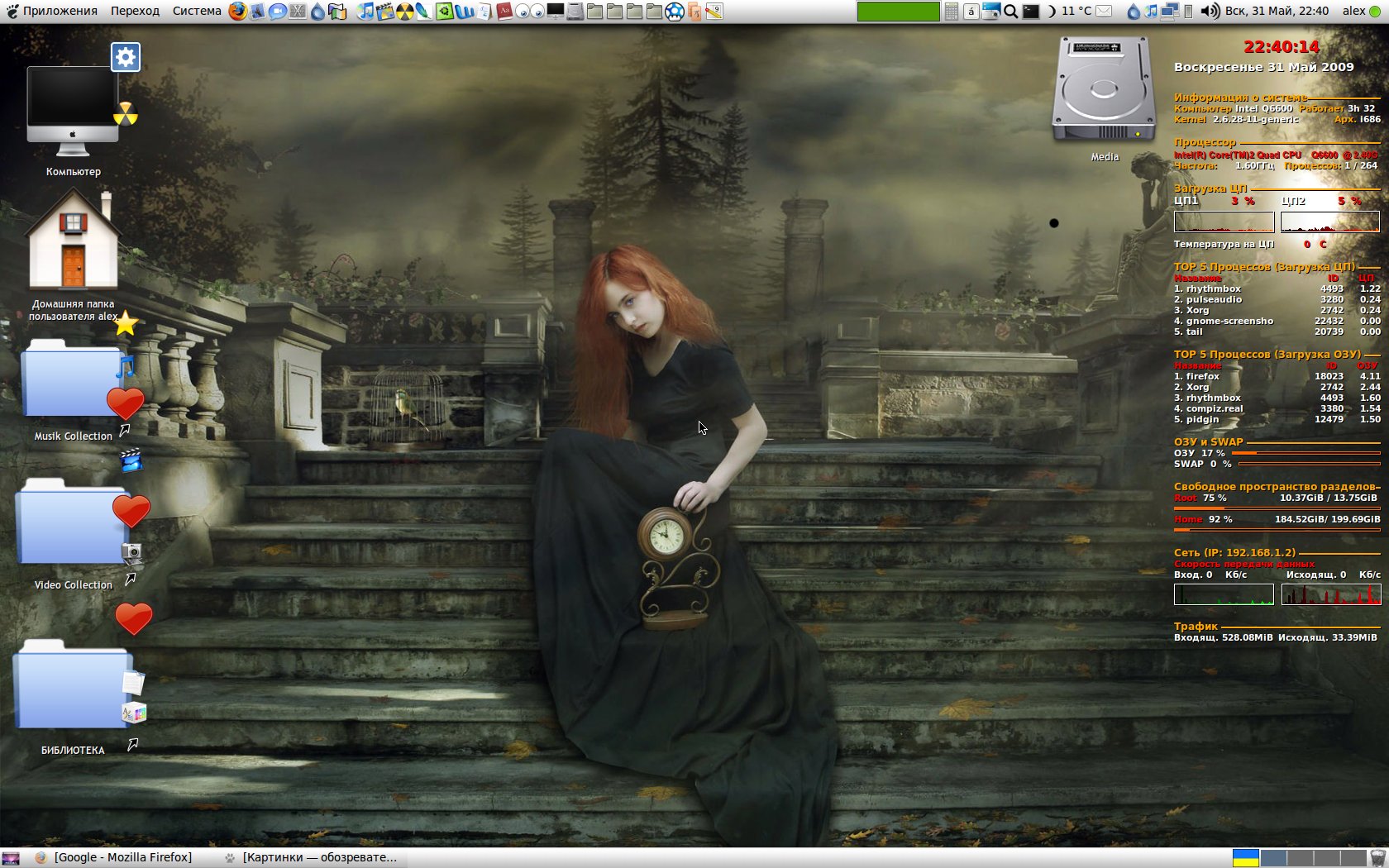Image resolution: width=1389 pixels, height=868 pixels.
Task: Check mail via the envelope icon
Action: click(1105, 12)
